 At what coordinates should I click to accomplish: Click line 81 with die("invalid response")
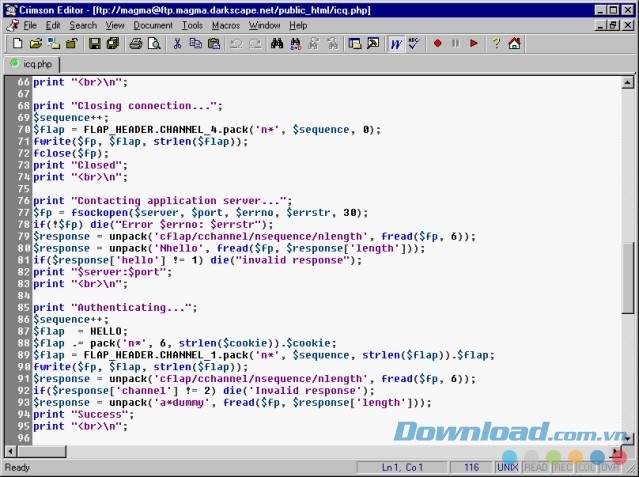coord(197,260)
